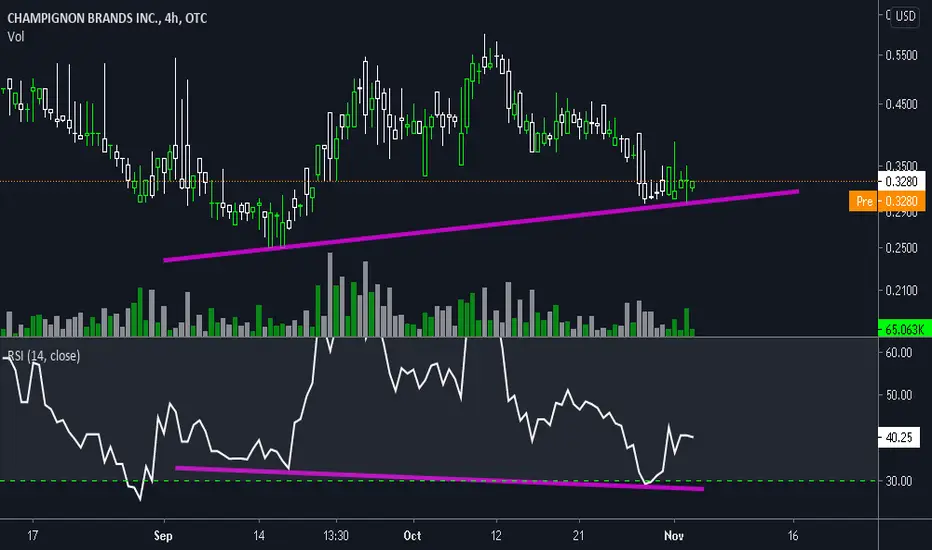
Task: Click the 17 date label on time axis
Action: (33, 536)
